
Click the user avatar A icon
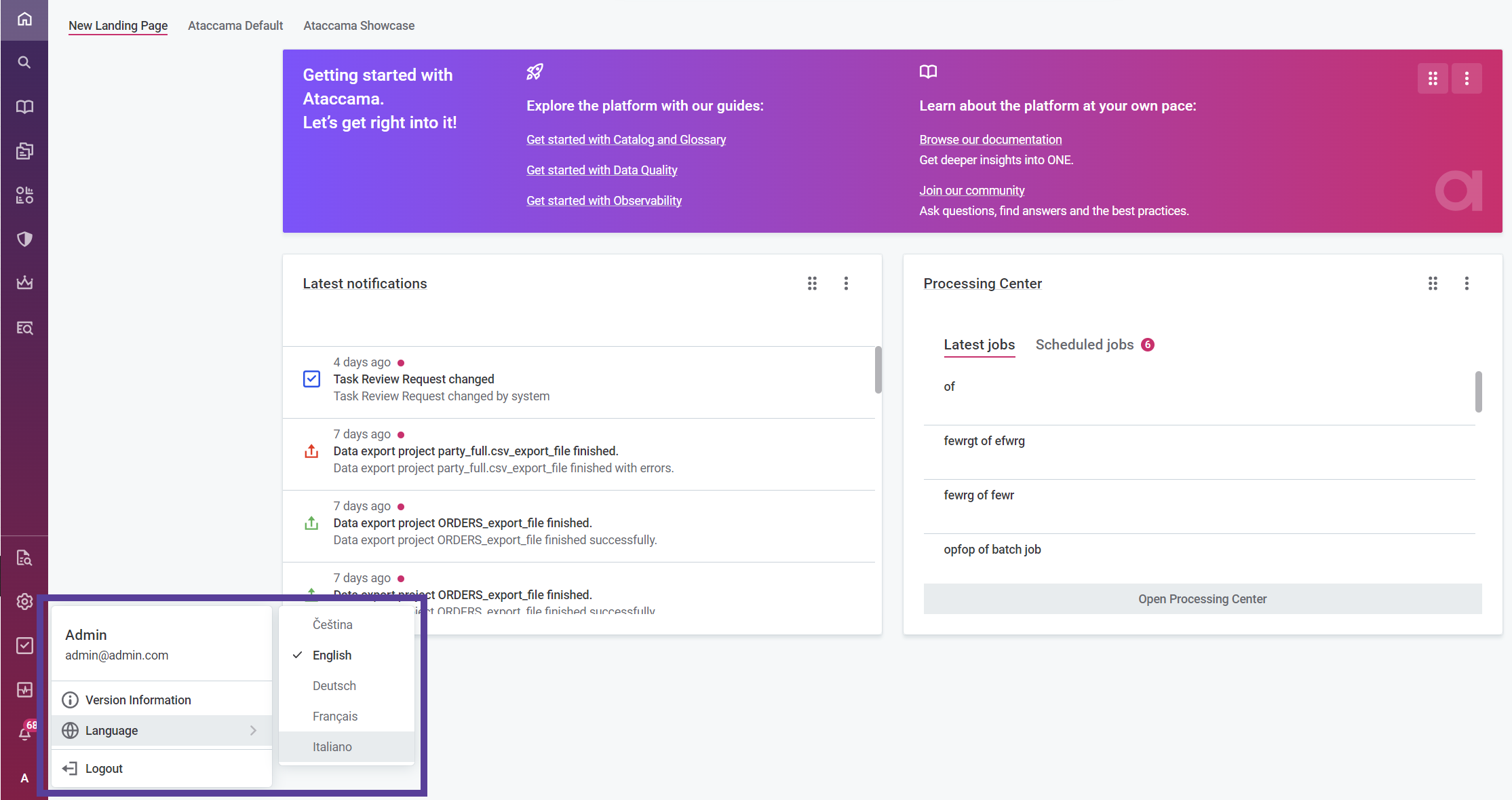24,778
